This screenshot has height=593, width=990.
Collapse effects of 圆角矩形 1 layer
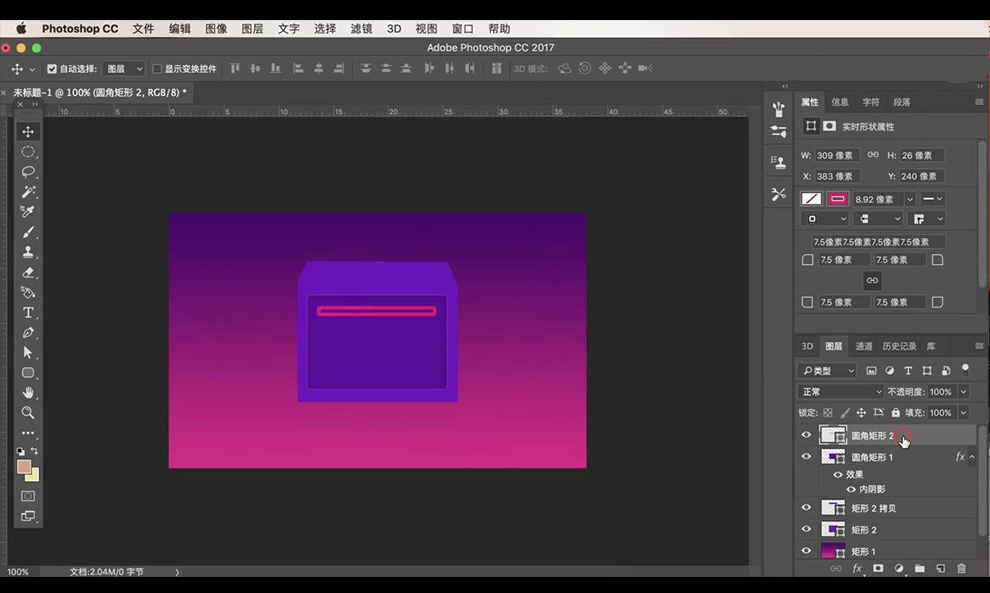[x=972, y=456]
